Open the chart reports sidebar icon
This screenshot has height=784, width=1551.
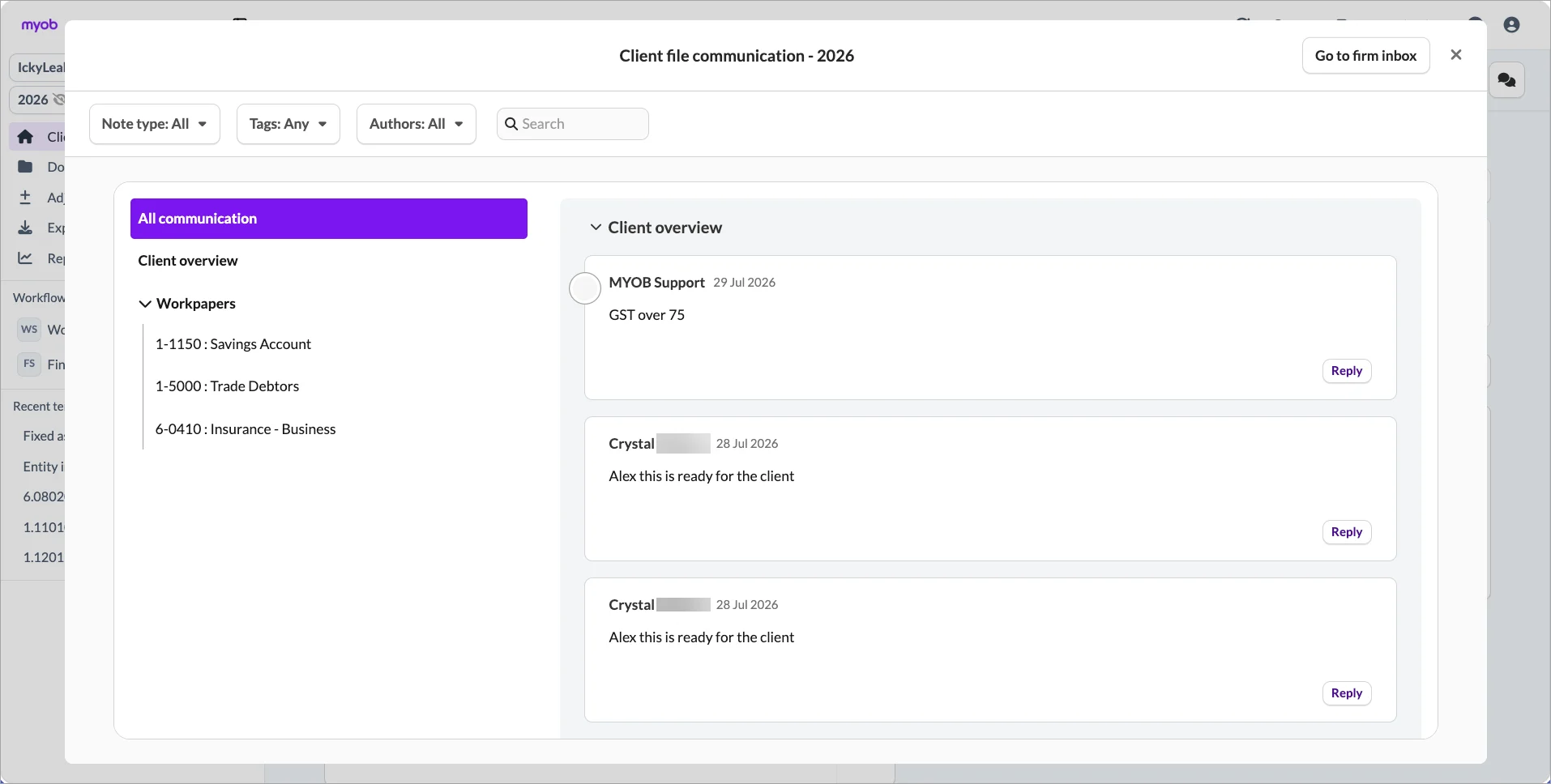[x=25, y=258]
